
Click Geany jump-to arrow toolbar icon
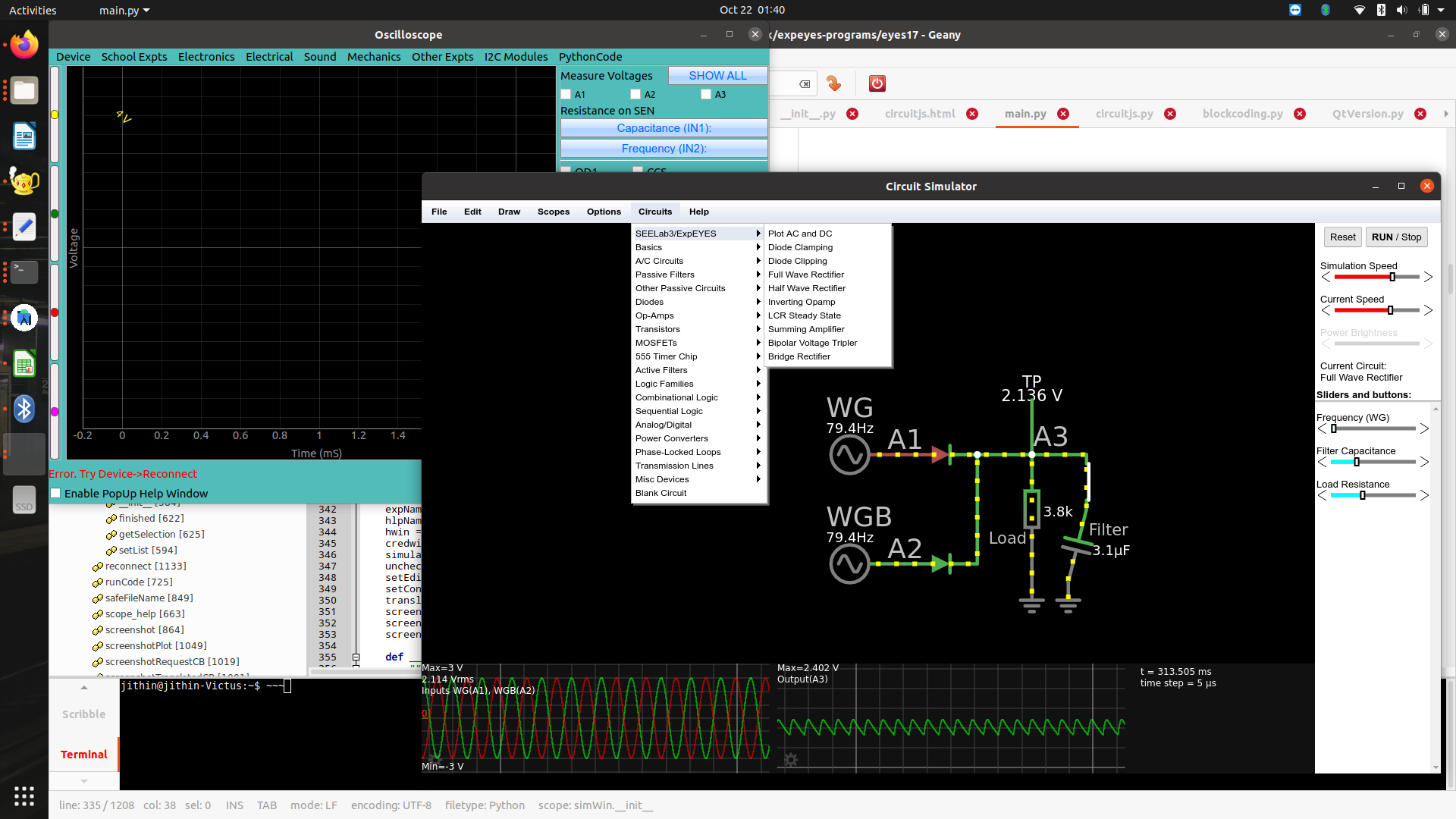coord(833,83)
